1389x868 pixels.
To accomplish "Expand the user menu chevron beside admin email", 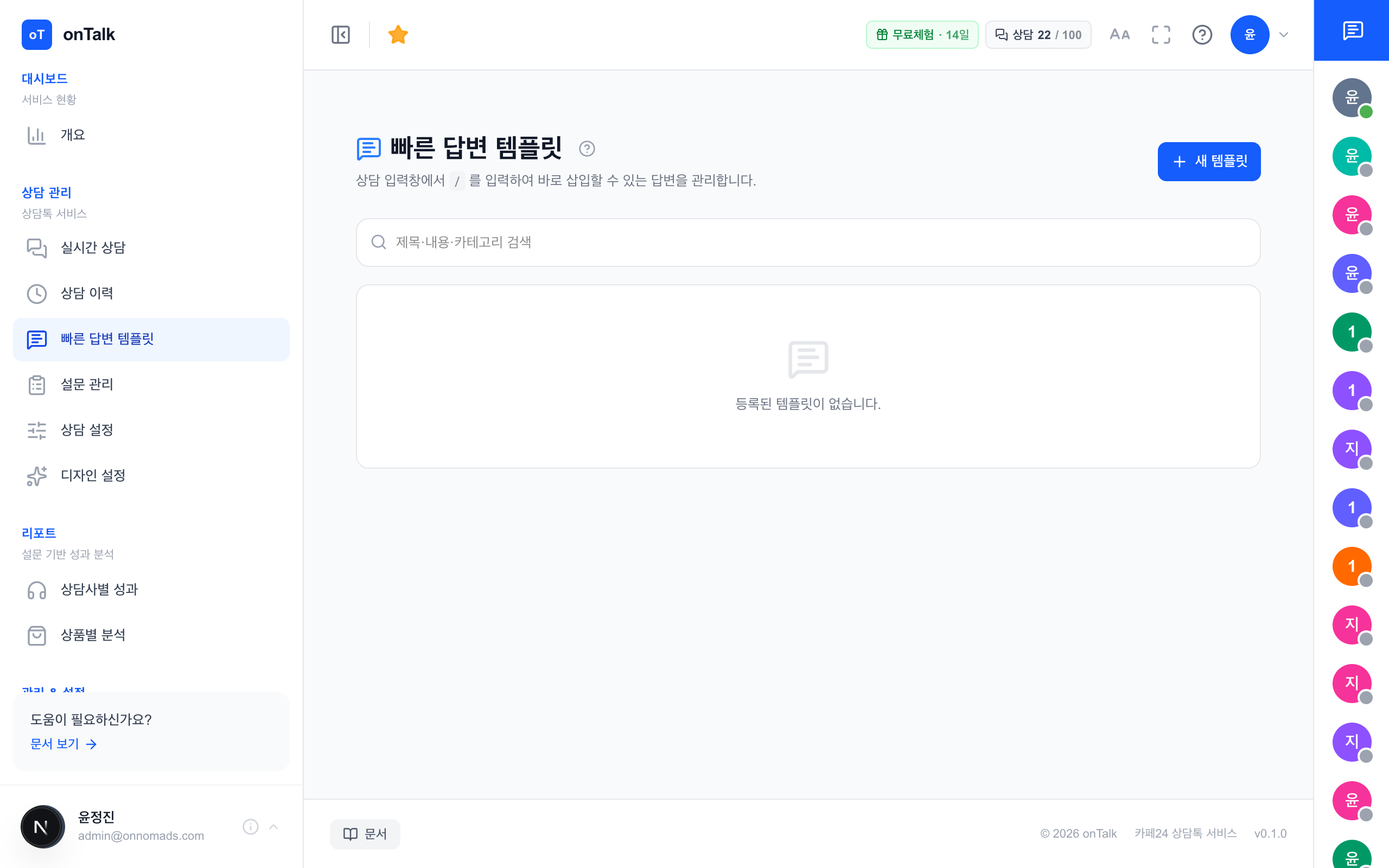I will point(274,827).
